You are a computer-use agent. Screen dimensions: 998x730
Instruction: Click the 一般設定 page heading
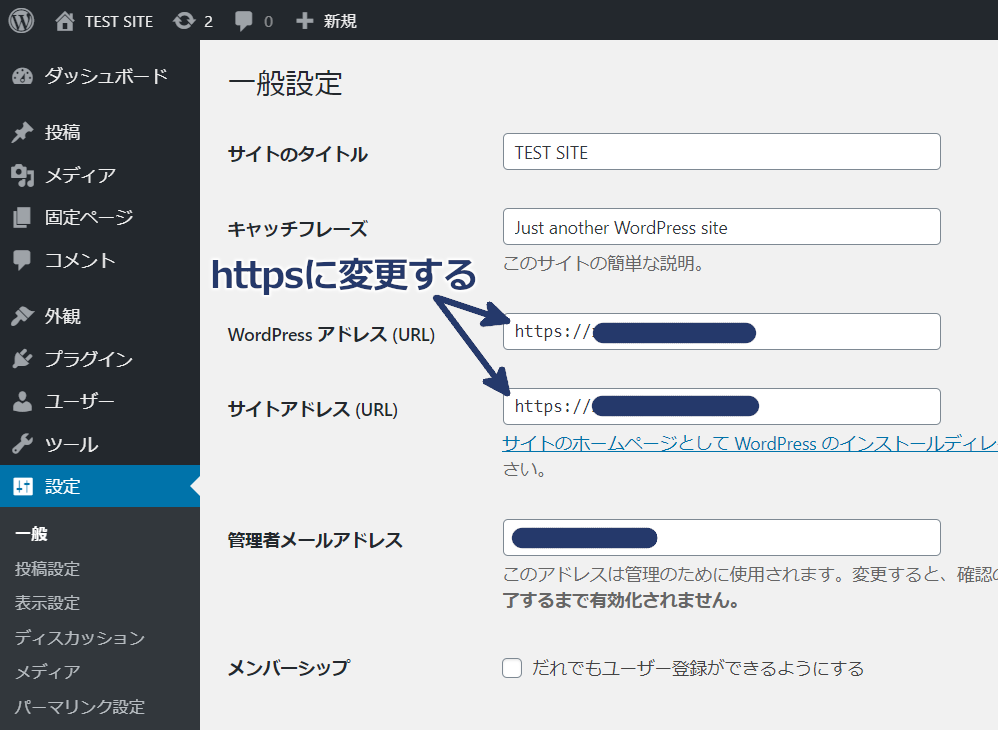point(285,83)
